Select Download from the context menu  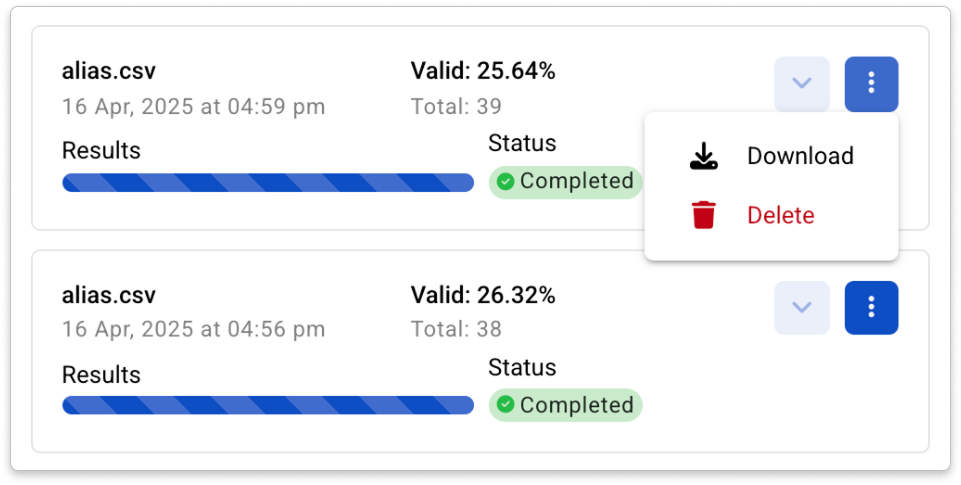(799, 156)
